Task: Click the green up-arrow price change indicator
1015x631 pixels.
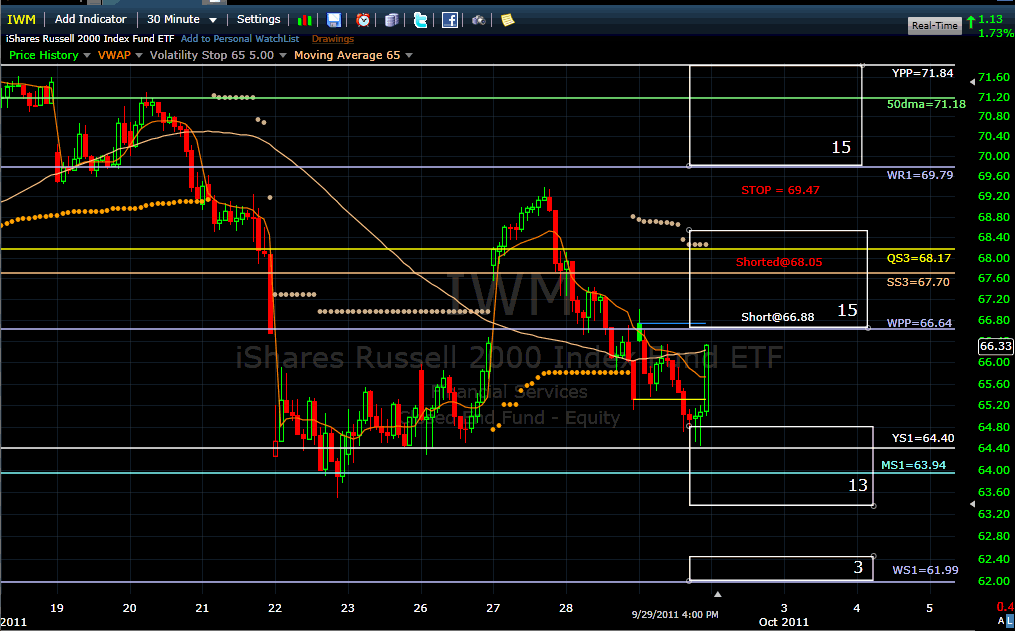Action: click(x=970, y=22)
